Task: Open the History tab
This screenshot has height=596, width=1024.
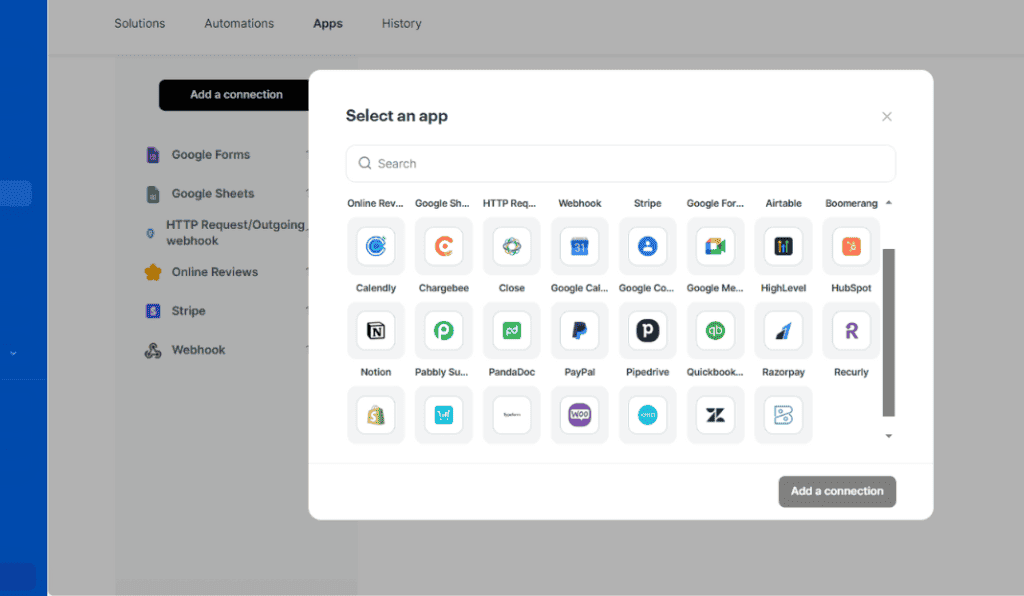Action: tap(401, 23)
